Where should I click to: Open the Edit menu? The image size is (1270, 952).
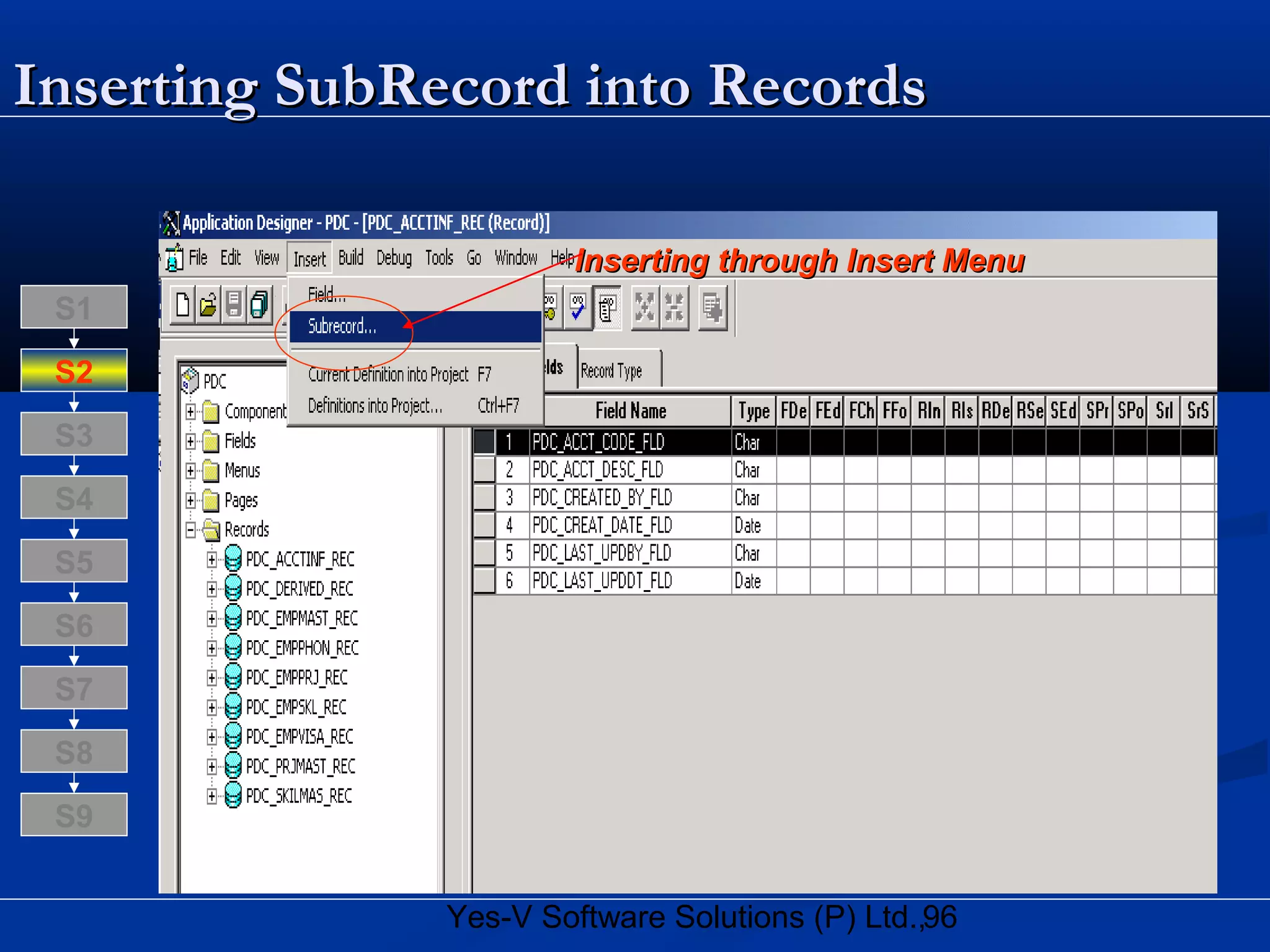tap(231, 258)
